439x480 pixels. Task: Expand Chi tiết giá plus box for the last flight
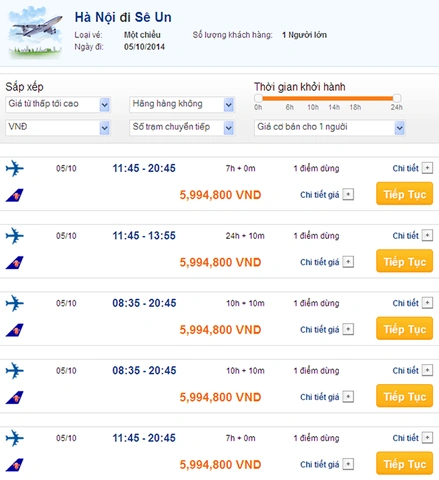click(348, 464)
